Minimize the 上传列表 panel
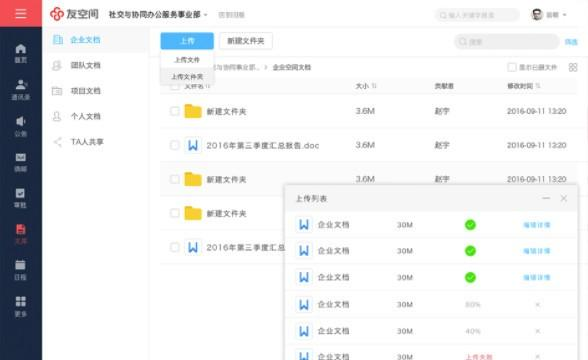 coord(546,198)
